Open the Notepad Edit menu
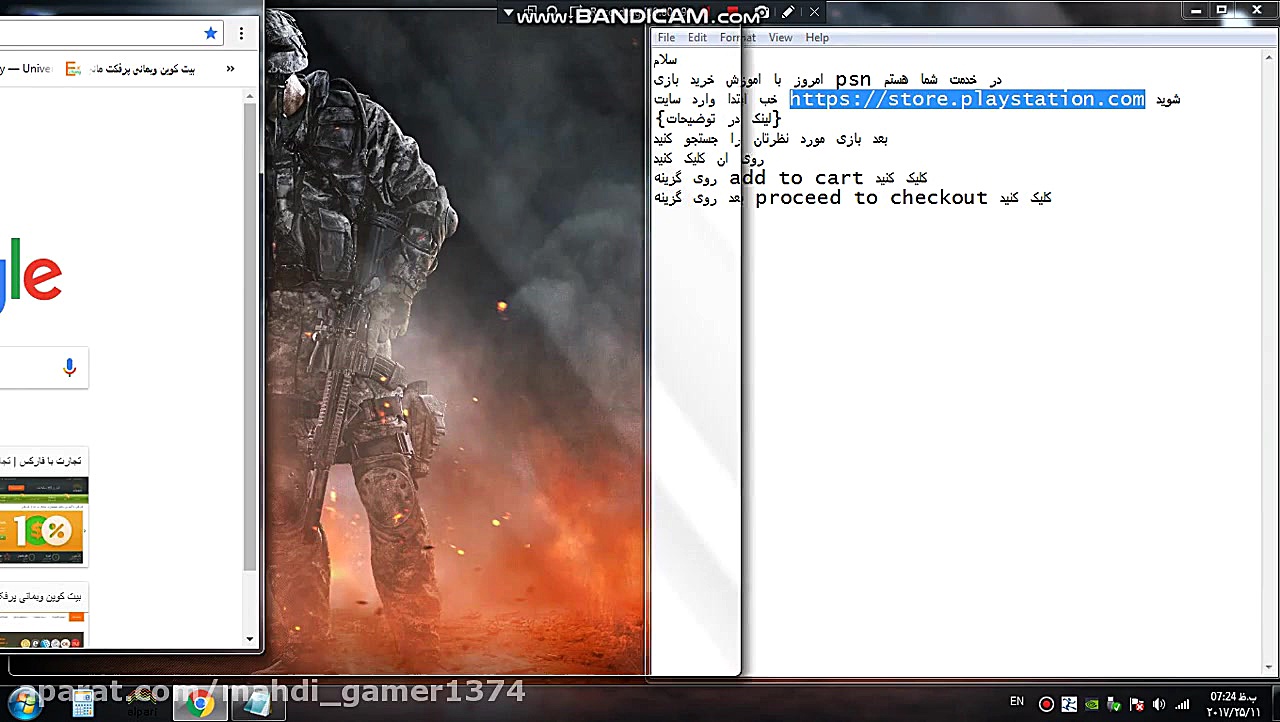 697,38
